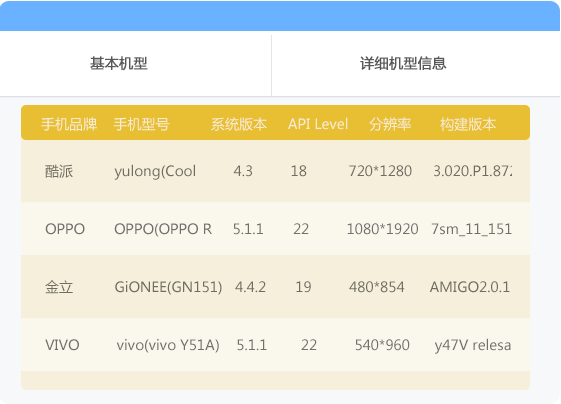
Task: Click resolution 720*1280
Action: click(x=380, y=171)
